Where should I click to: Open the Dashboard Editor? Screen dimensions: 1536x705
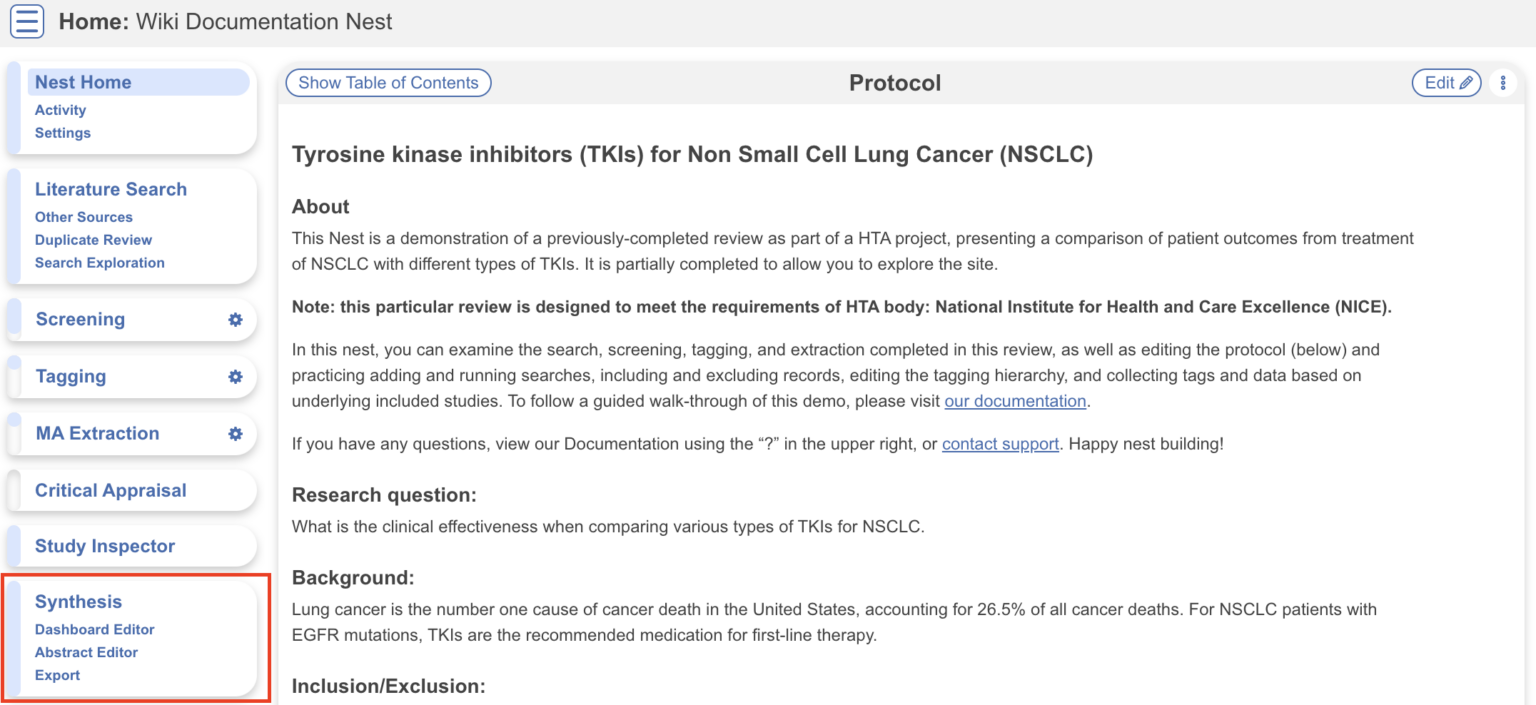pyautogui.click(x=94, y=630)
